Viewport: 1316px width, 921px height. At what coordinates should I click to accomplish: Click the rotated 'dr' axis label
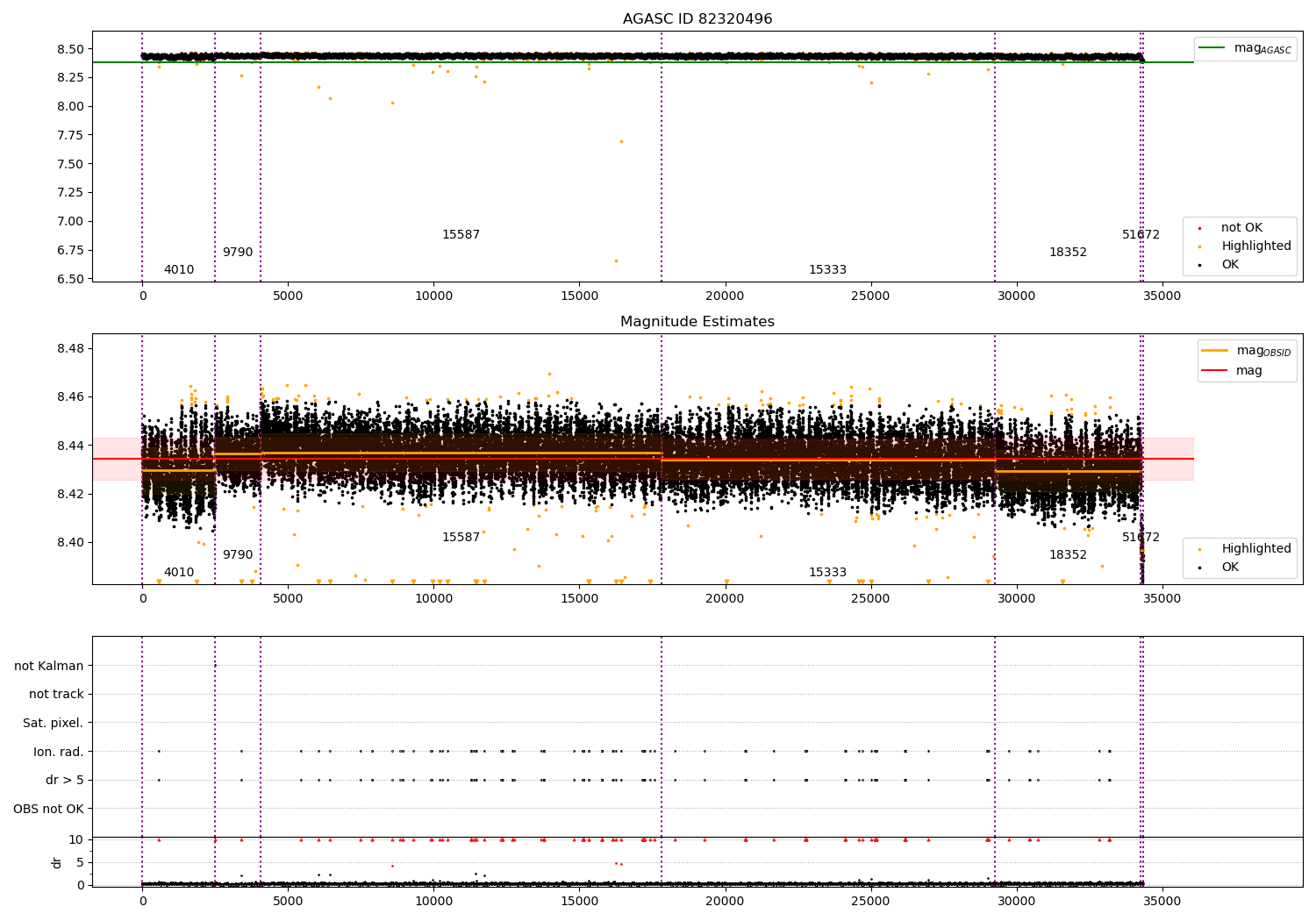(57, 862)
